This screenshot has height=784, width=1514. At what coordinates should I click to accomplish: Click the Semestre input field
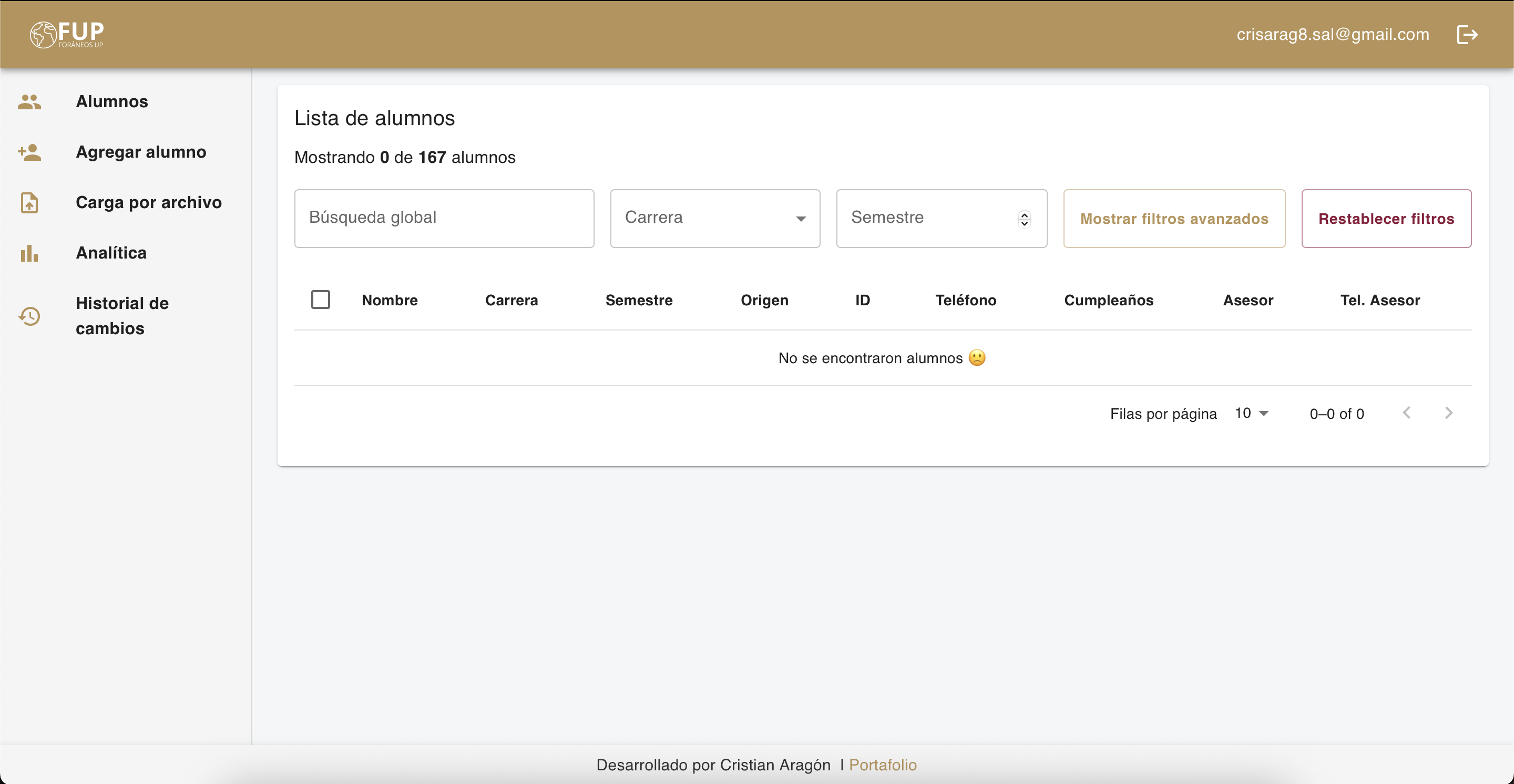(941, 219)
